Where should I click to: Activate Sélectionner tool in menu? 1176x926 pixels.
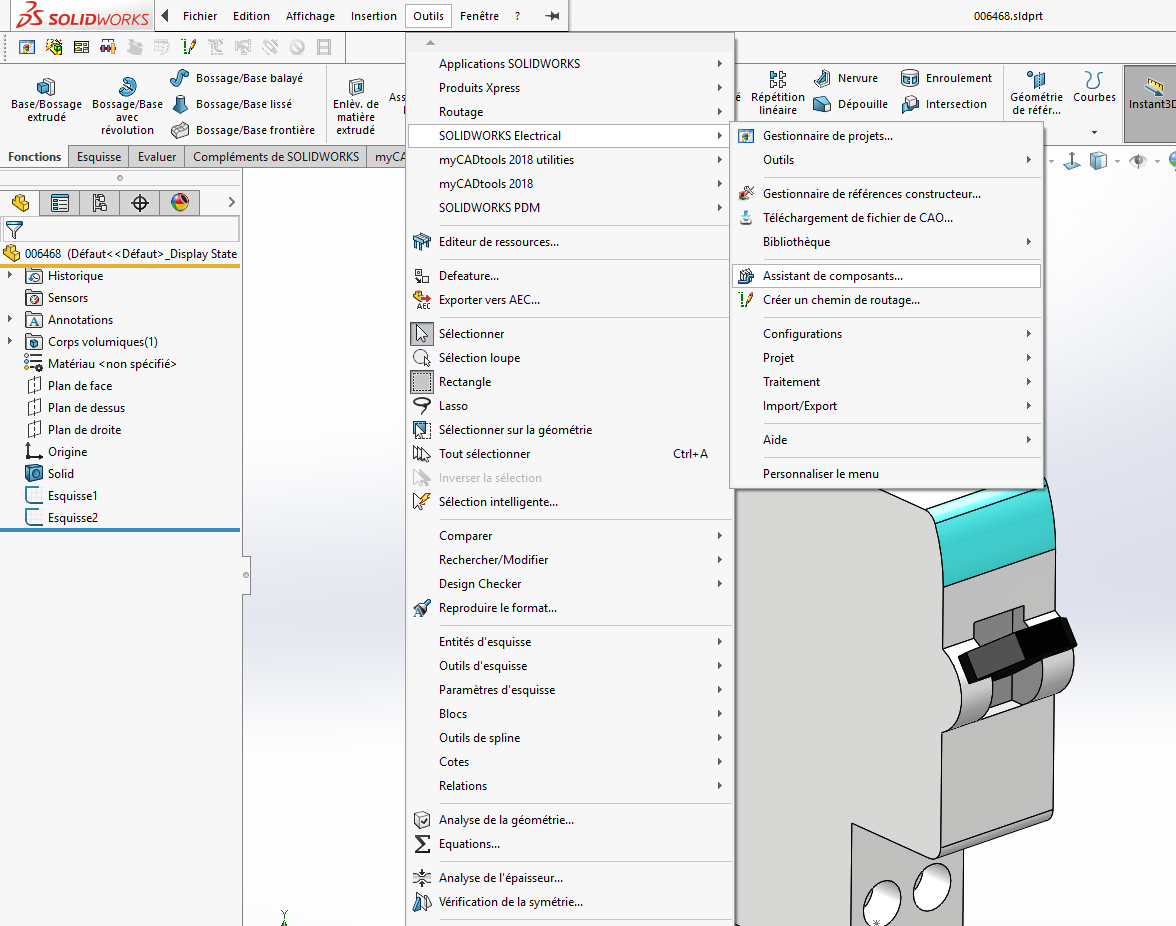(570, 334)
